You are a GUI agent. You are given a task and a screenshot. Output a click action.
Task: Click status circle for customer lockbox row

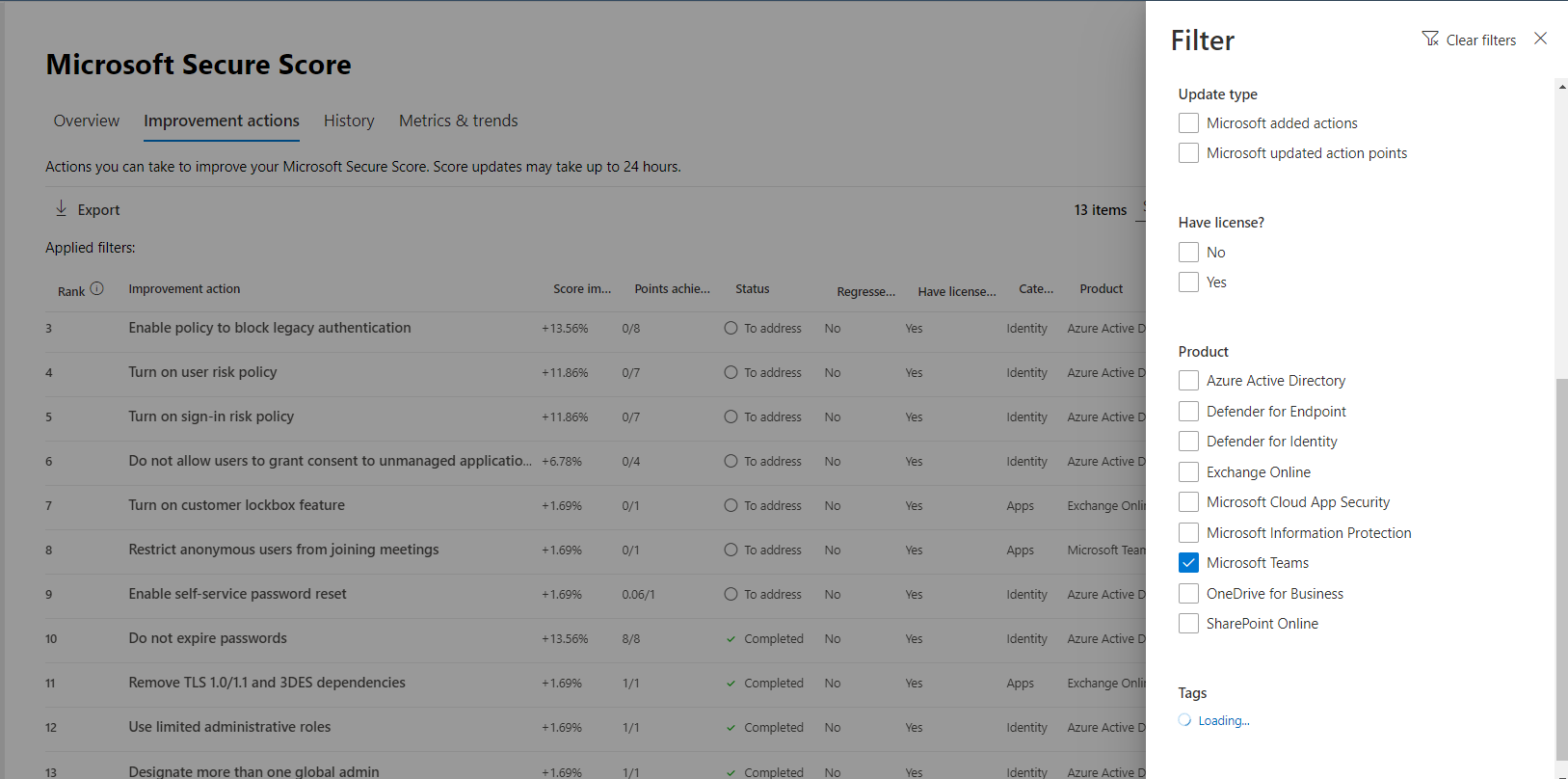click(x=731, y=505)
